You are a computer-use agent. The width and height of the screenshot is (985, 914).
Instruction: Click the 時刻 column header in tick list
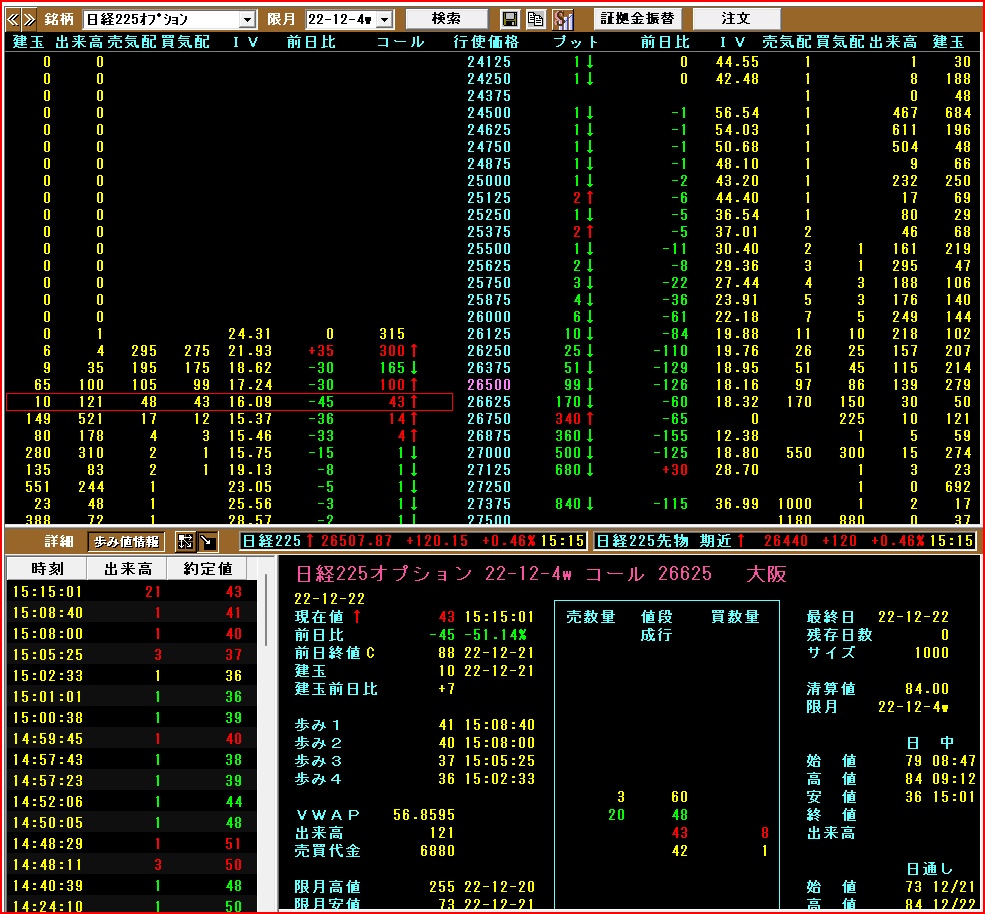point(47,569)
